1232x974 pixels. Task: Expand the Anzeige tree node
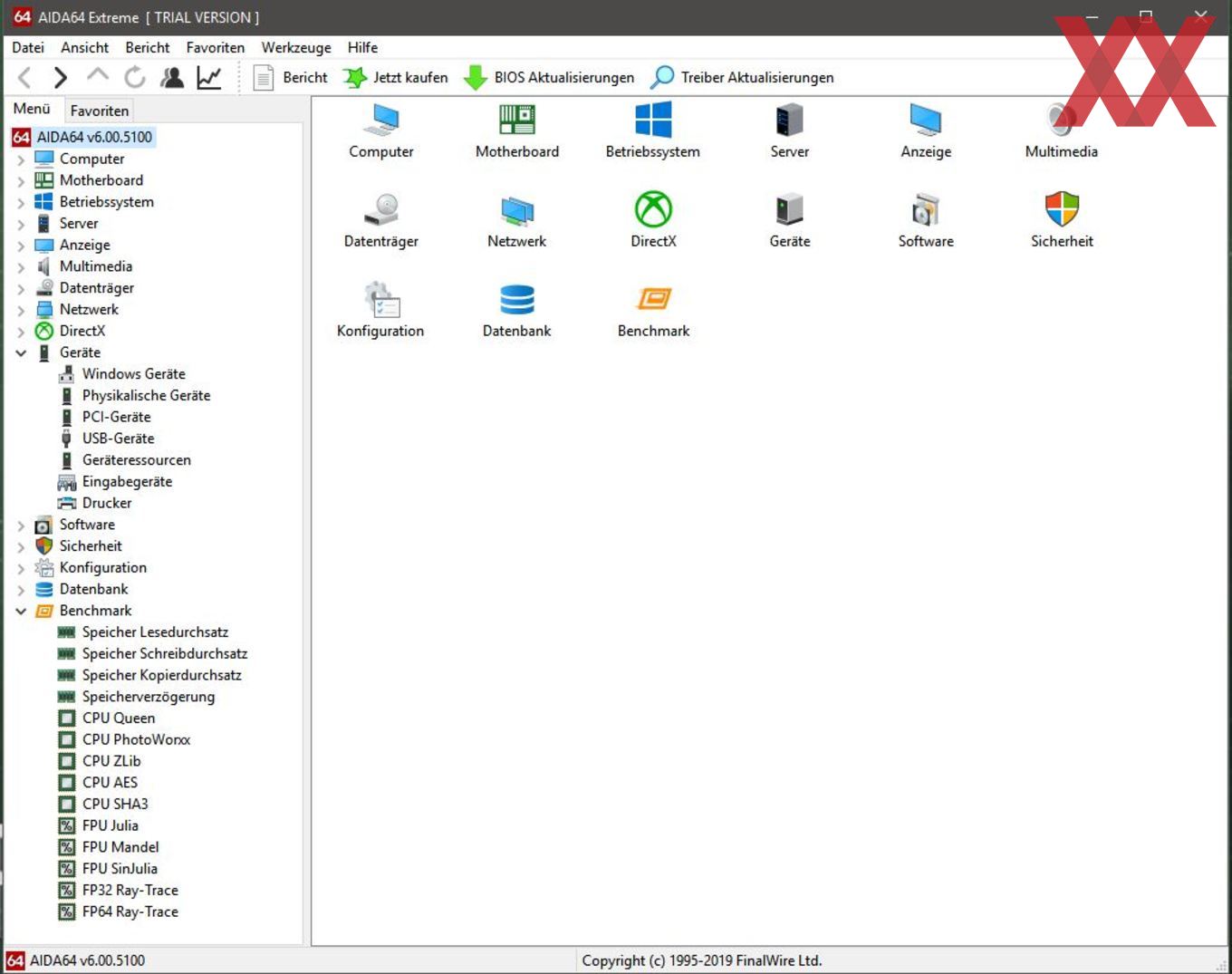(21, 246)
